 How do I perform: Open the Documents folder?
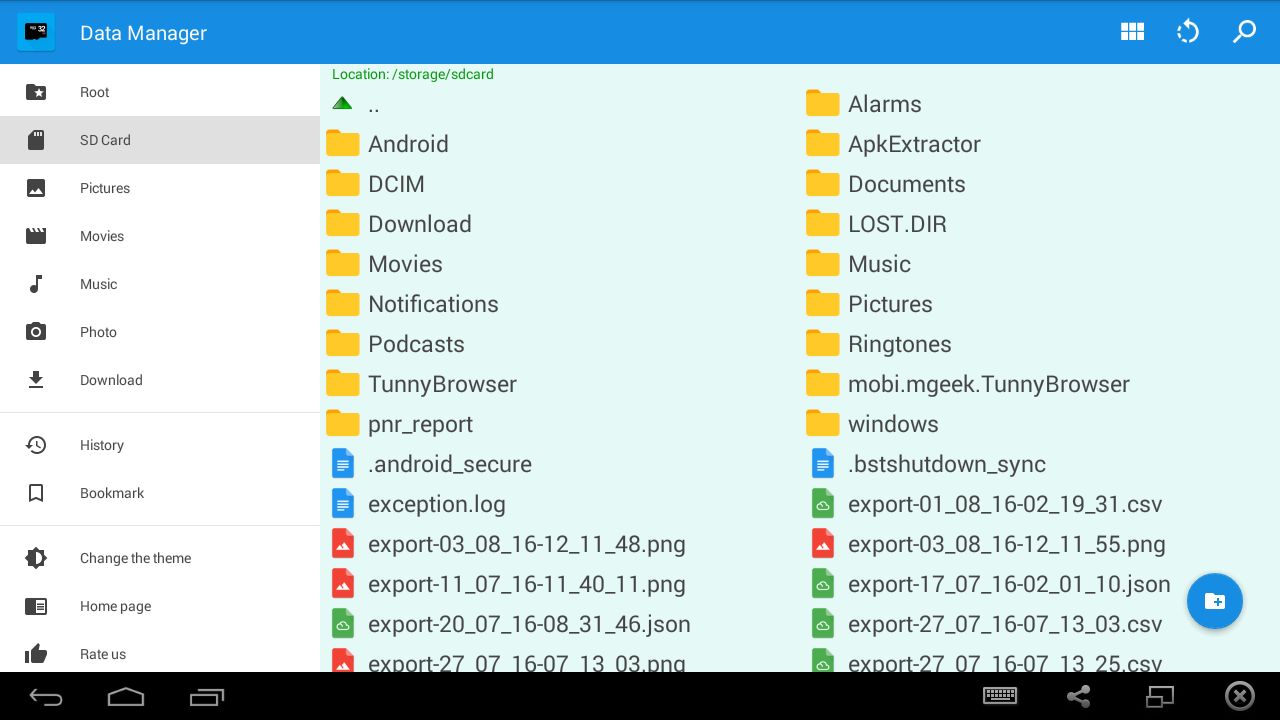click(x=1040, y=184)
